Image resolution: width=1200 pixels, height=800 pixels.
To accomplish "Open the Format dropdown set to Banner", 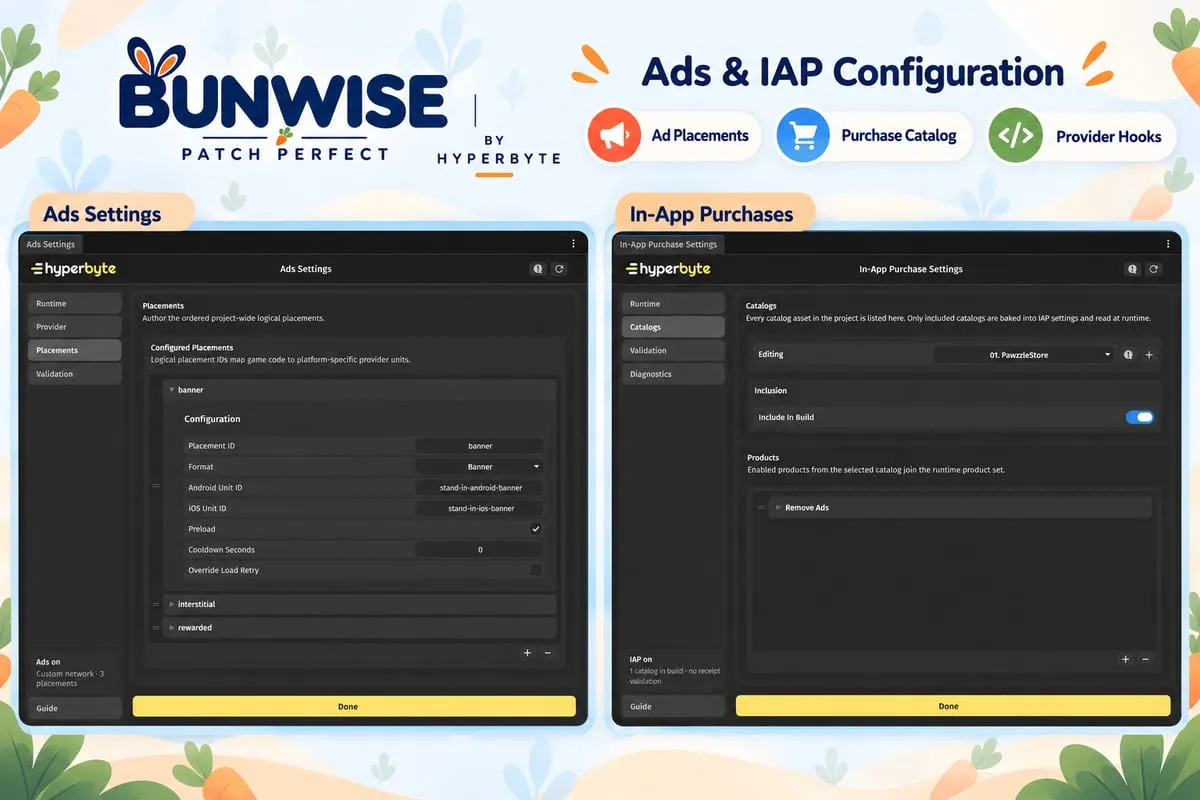I will 479,467.
